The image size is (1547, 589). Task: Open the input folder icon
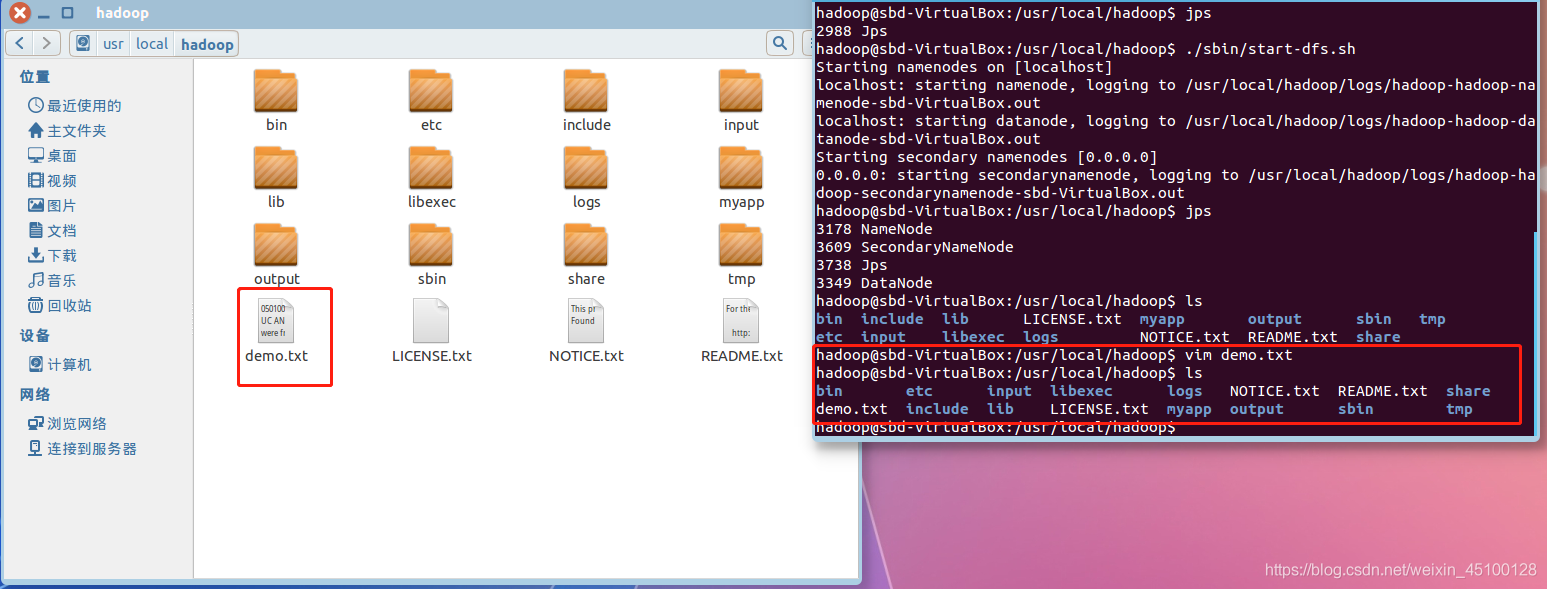(741, 91)
